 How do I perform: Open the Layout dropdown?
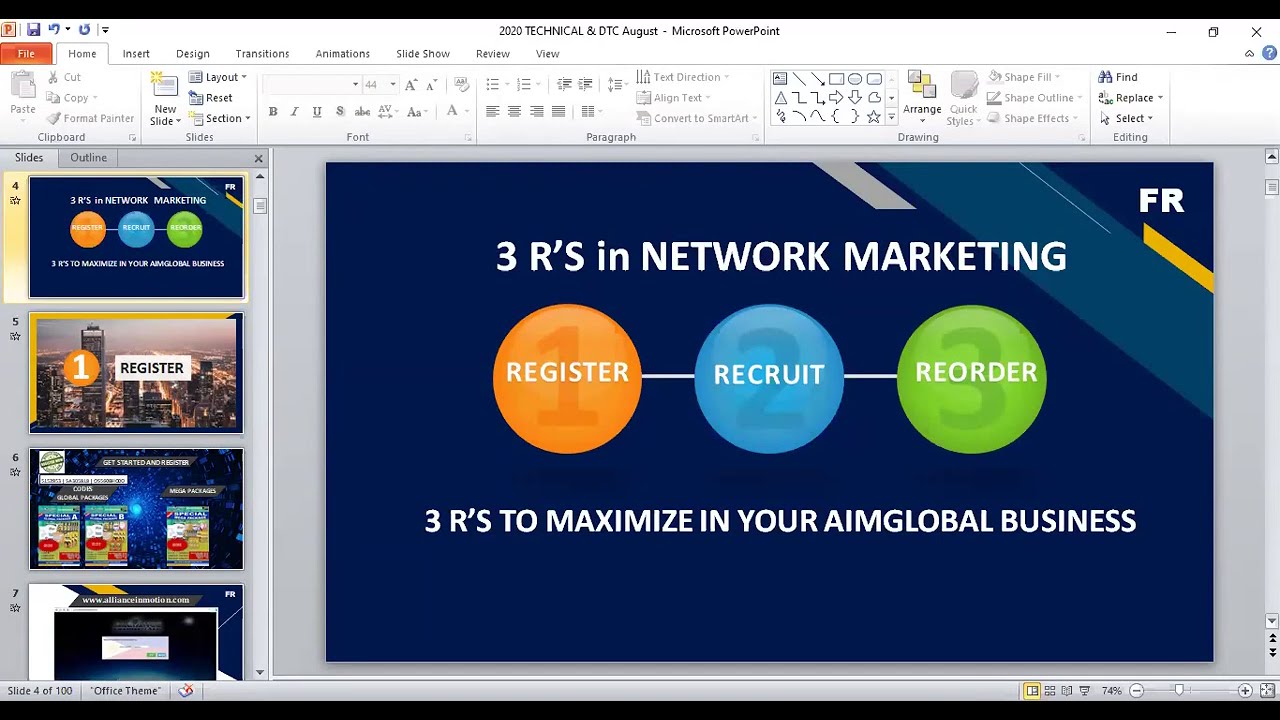tap(218, 77)
